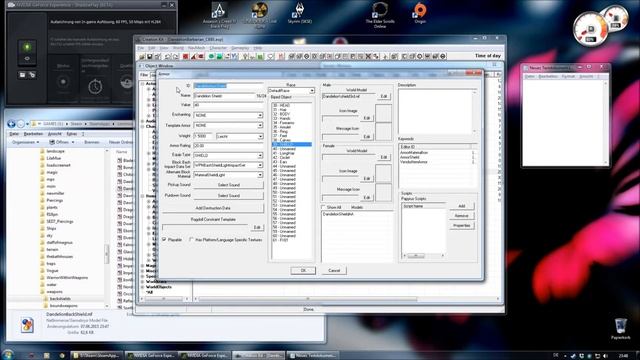Click the Windows Start orb
Image resolution: width=640 pixels, height=360 pixels.
(8, 355)
